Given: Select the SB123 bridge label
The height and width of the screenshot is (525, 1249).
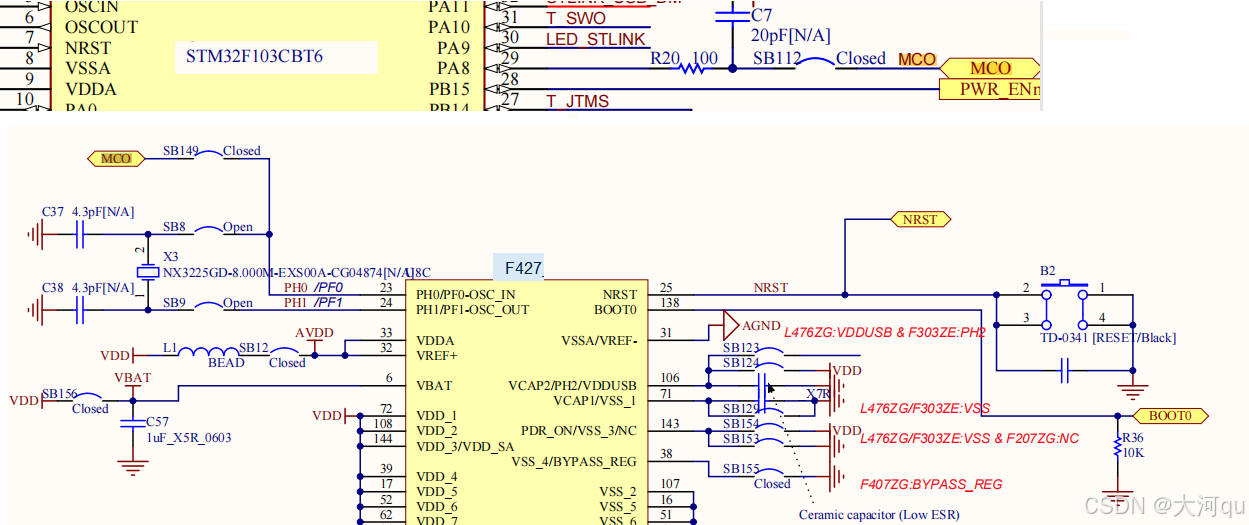Looking at the screenshot, I should tap(740, 348).
